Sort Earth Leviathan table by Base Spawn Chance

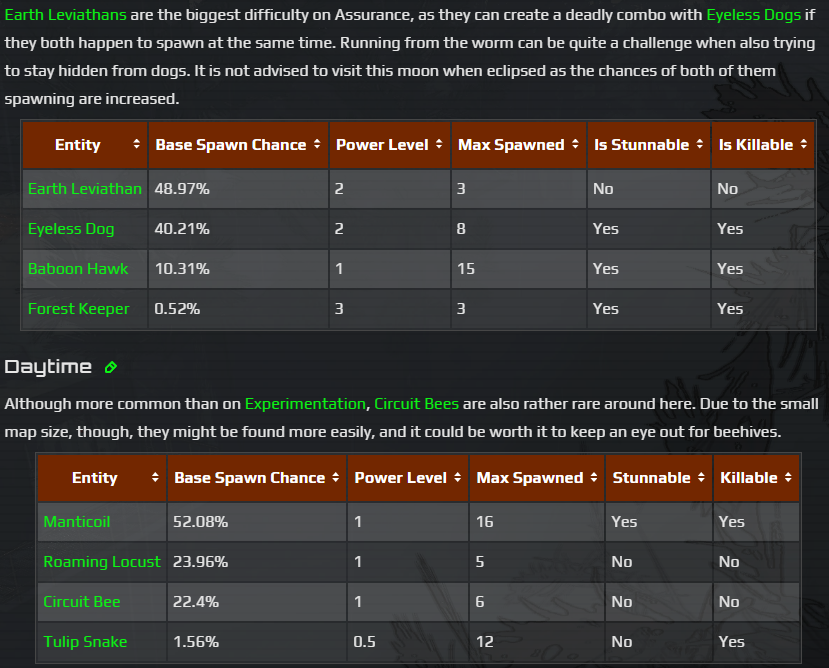point(317,145)
